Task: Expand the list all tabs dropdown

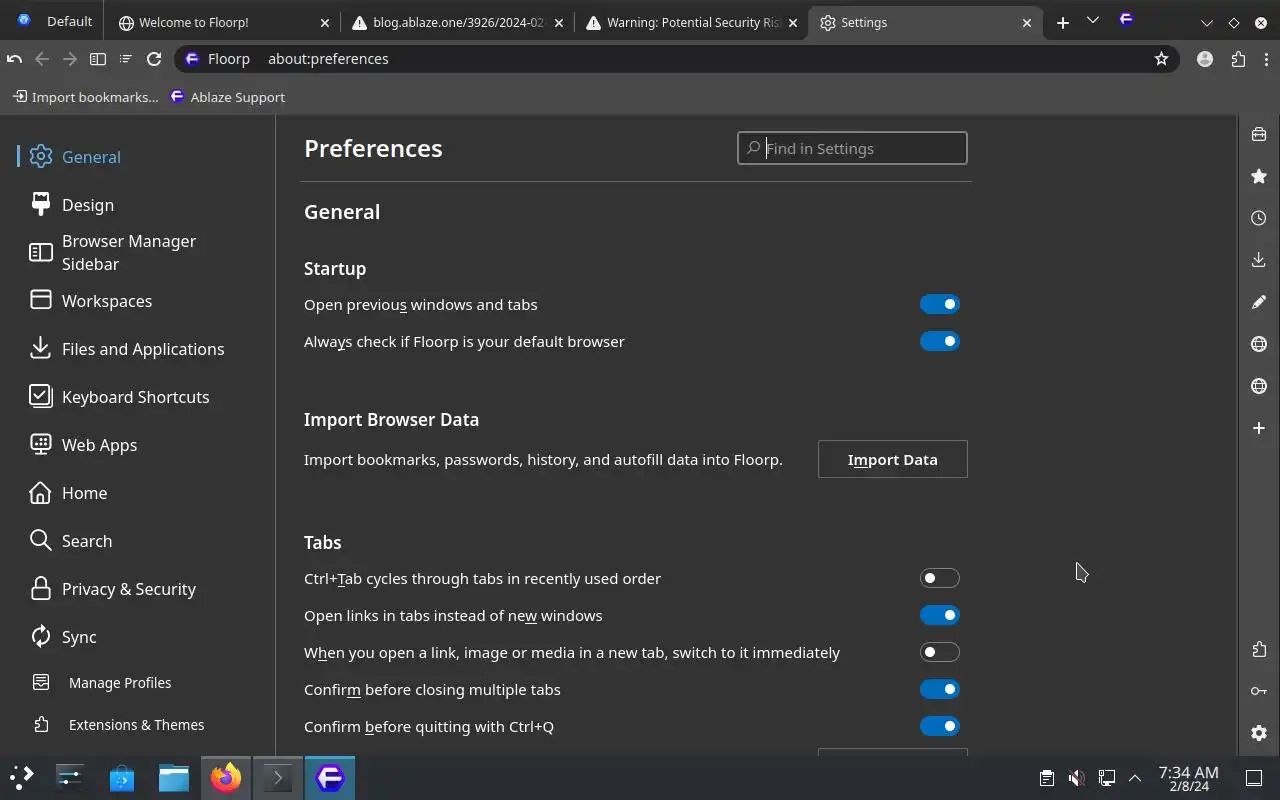Action: pos(1092,21)
